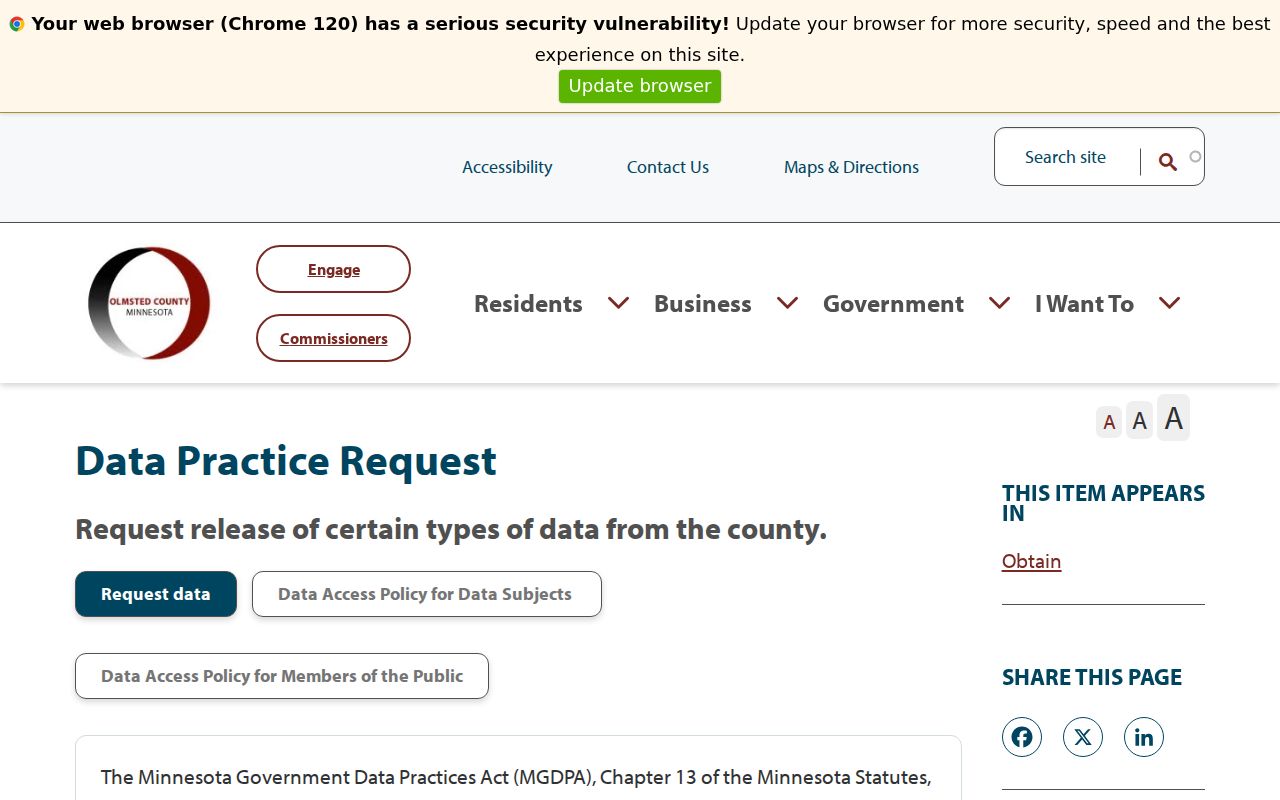Screen dimensions: 1280x800
Task: Open the Residents menu item
Action: (x=528, y=304)
